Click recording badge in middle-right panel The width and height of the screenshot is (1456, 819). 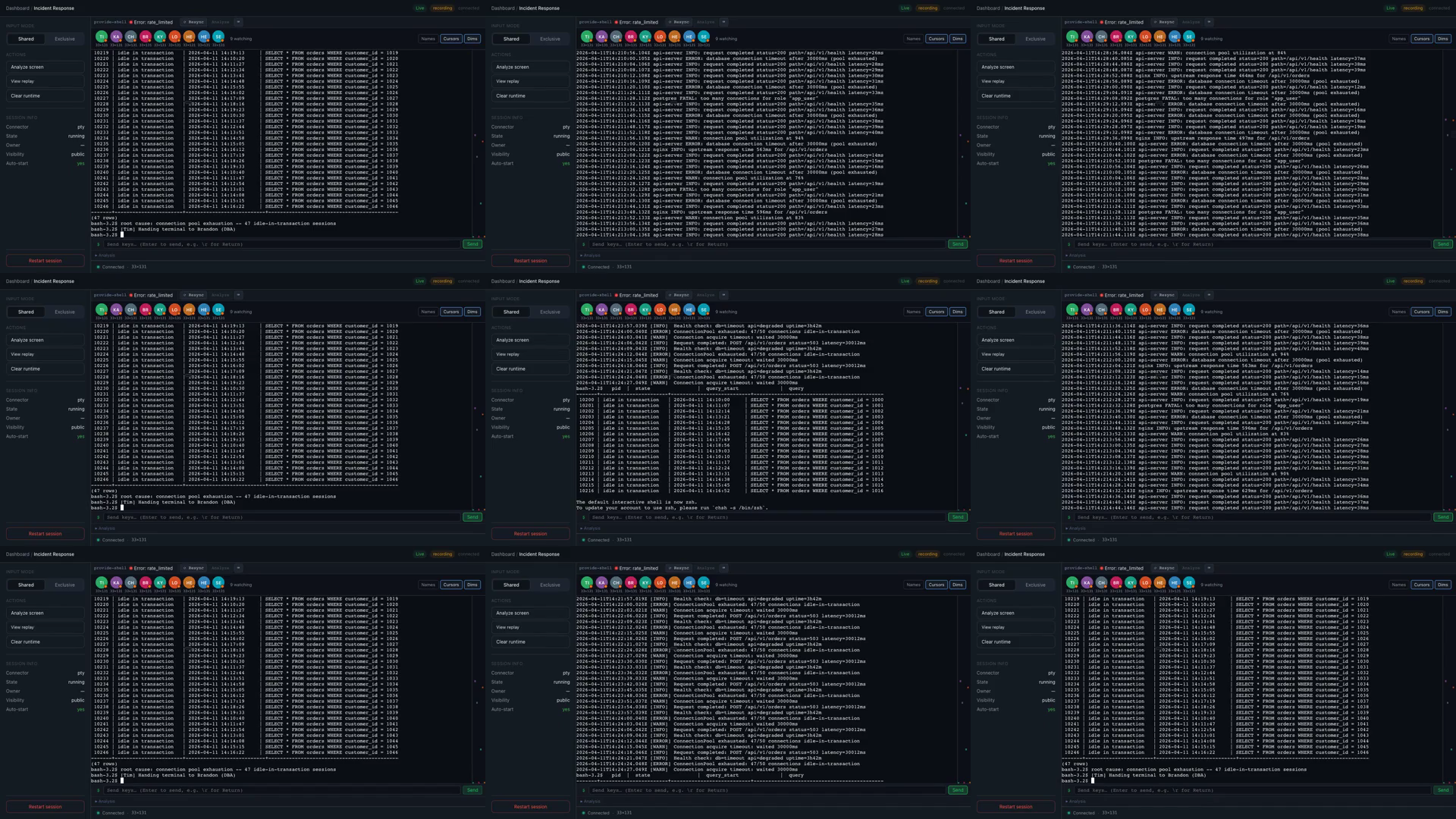click(1413, 281)
